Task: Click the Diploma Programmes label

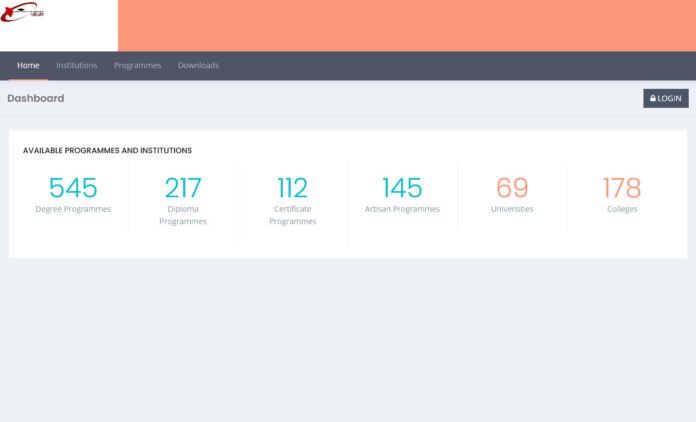Action: click(x=183, y=215)
